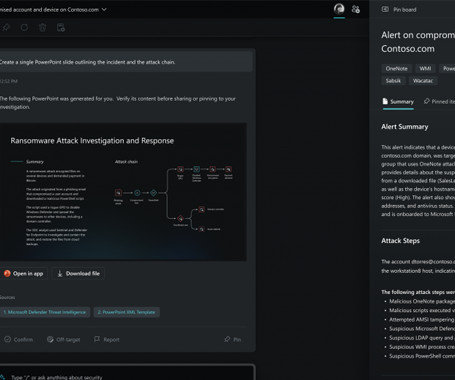
Task: Select 'Attempted AMSI tampering' bullet
Action: point(422,320)
